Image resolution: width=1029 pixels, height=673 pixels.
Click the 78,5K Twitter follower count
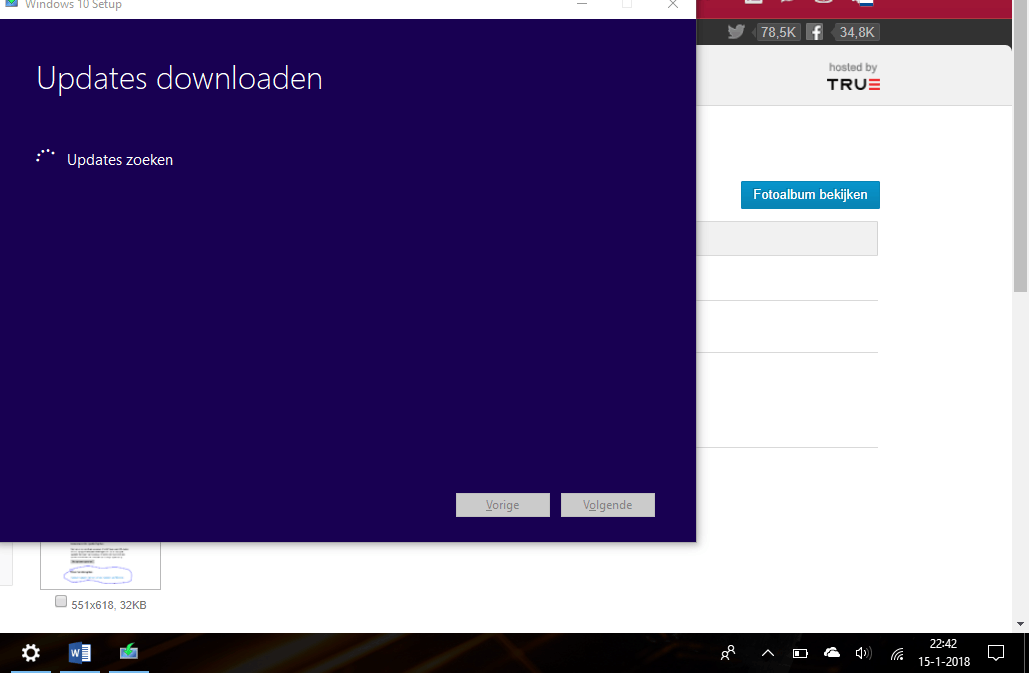(x=778, y=32)
